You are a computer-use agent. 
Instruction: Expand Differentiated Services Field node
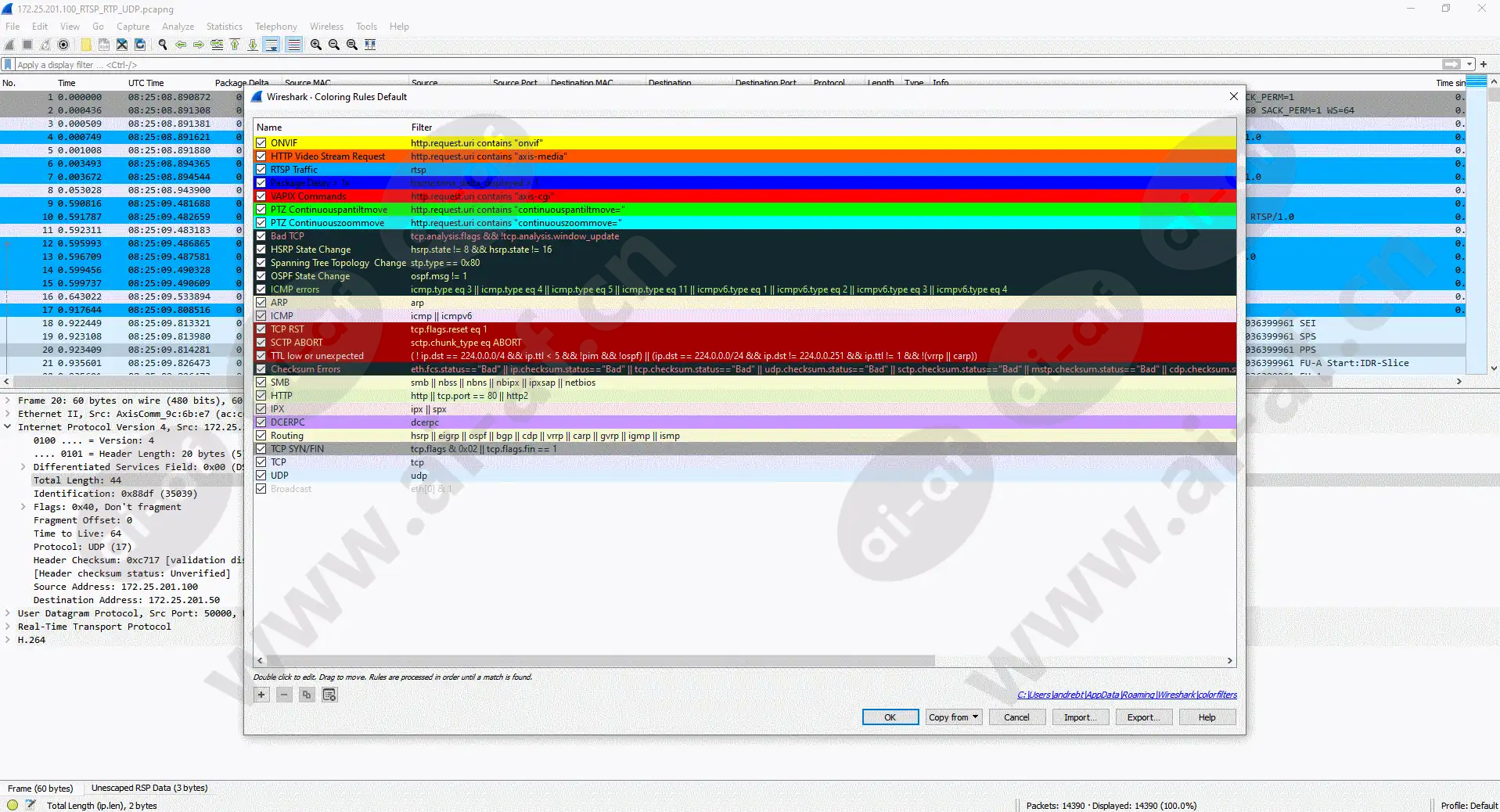23,467
